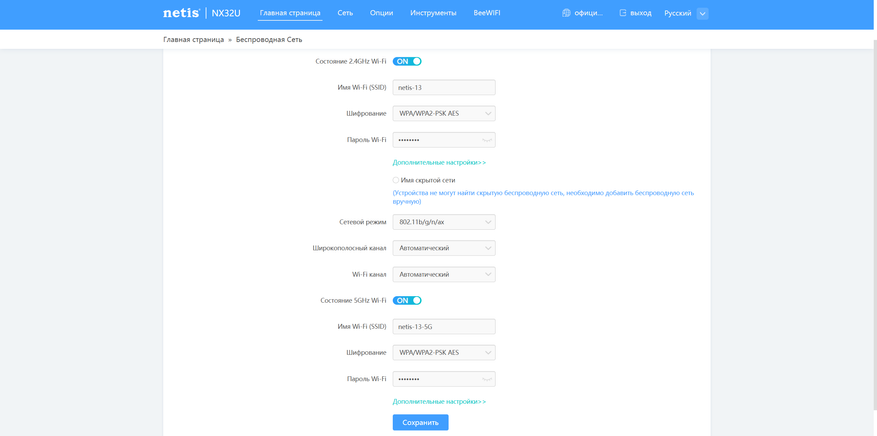Open the Инструменты menu

433,13
